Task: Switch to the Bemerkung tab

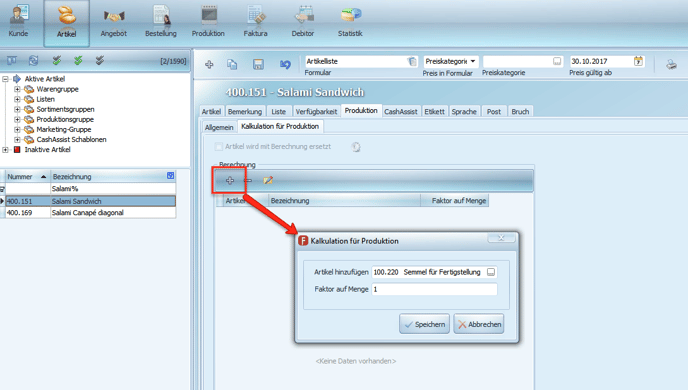Action: [x=245, y=111]
